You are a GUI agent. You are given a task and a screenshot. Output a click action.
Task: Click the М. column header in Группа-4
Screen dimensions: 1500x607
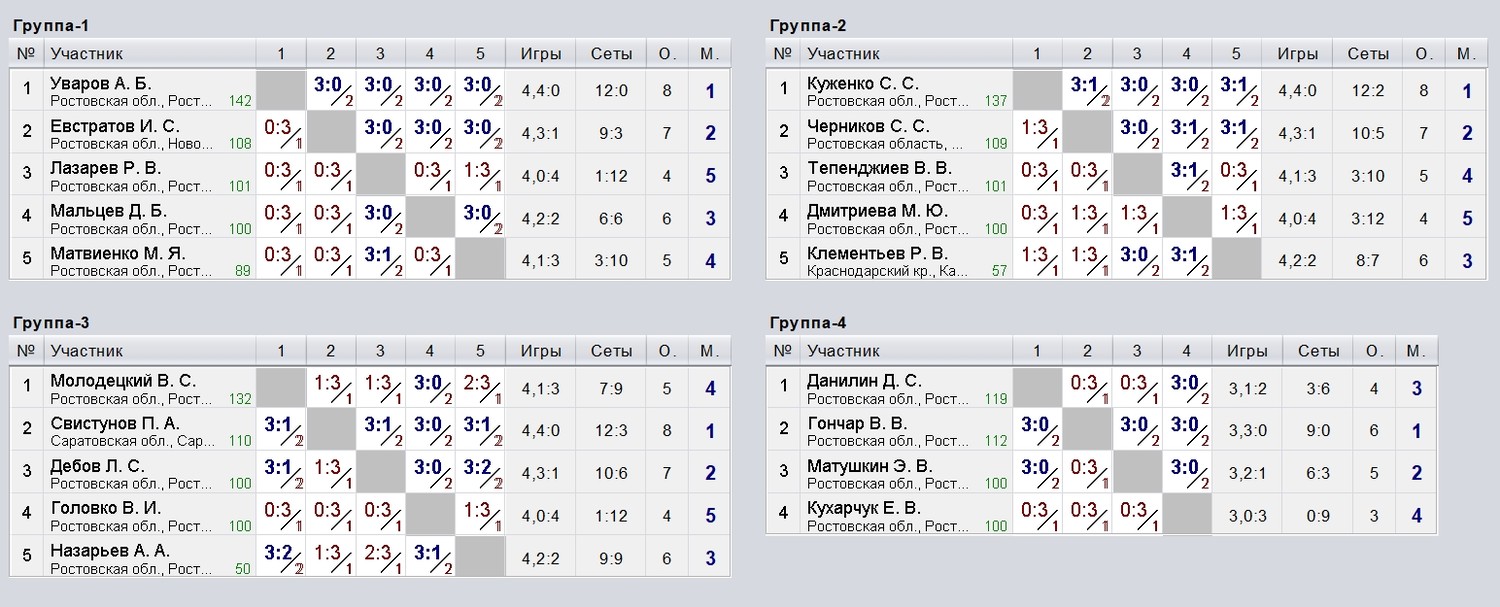pos(1414,351)
